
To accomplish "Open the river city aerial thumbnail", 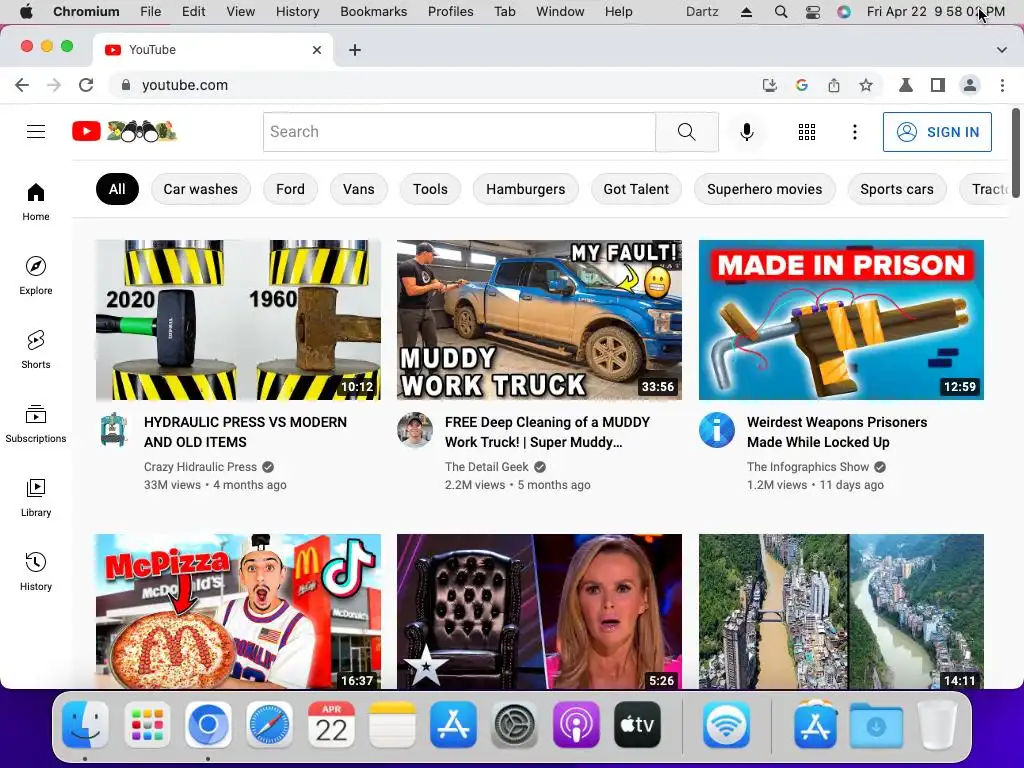I will (x=841, y=611).
